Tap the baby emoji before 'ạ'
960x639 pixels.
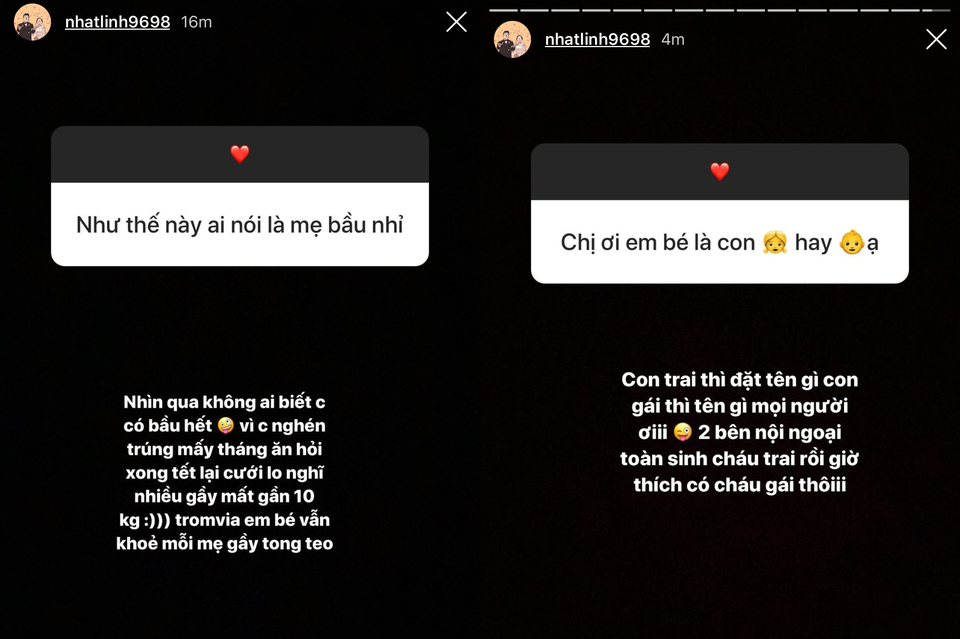[x=852, y=242]
